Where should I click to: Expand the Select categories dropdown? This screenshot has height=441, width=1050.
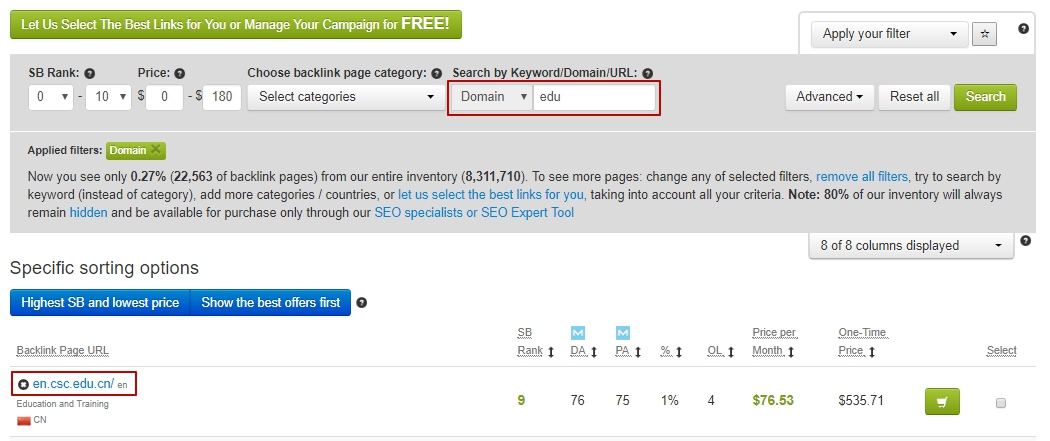[x=345, y=97]
